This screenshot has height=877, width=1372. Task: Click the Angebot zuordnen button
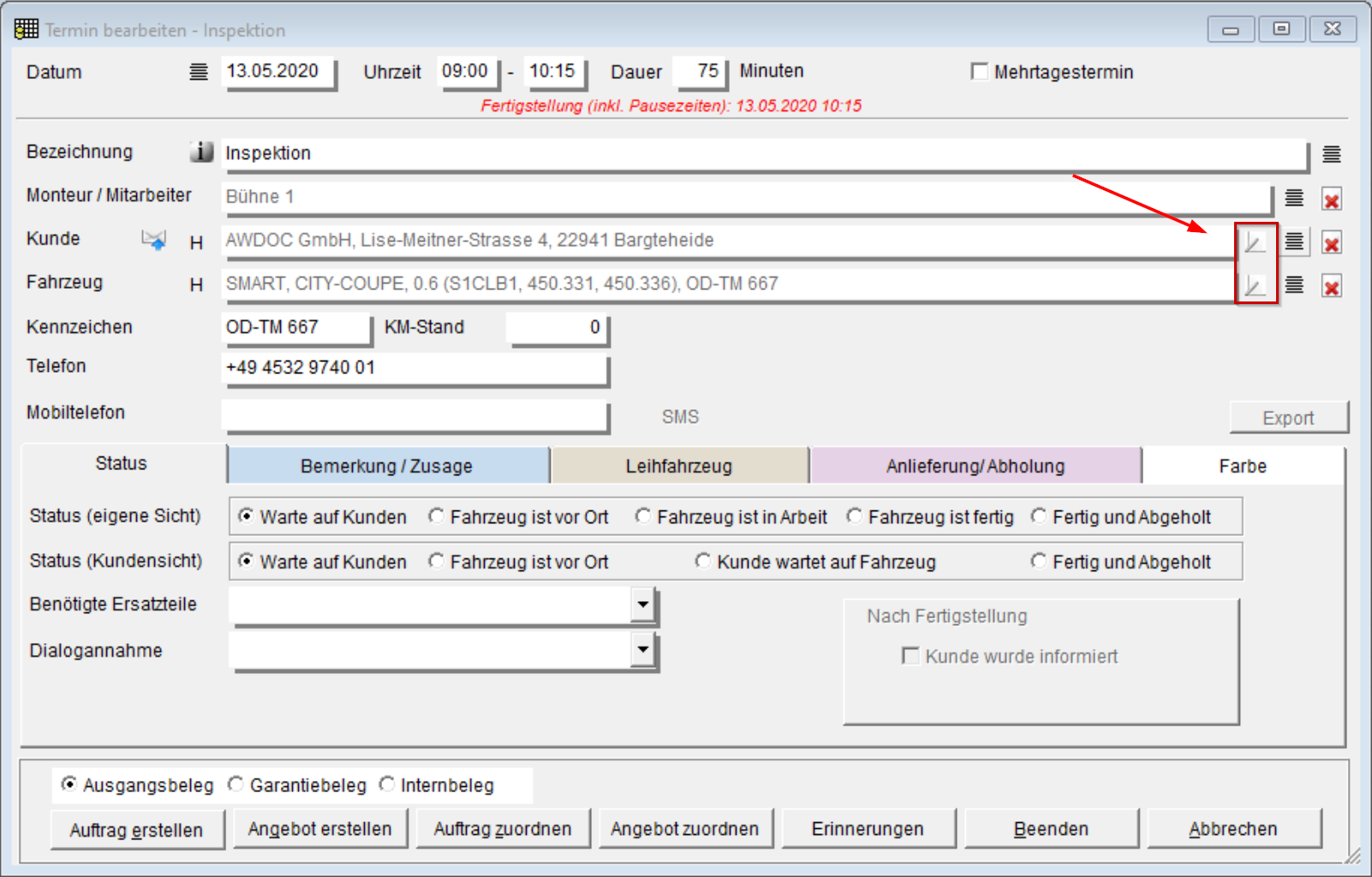pyautogui.click(x=685, y=829)
